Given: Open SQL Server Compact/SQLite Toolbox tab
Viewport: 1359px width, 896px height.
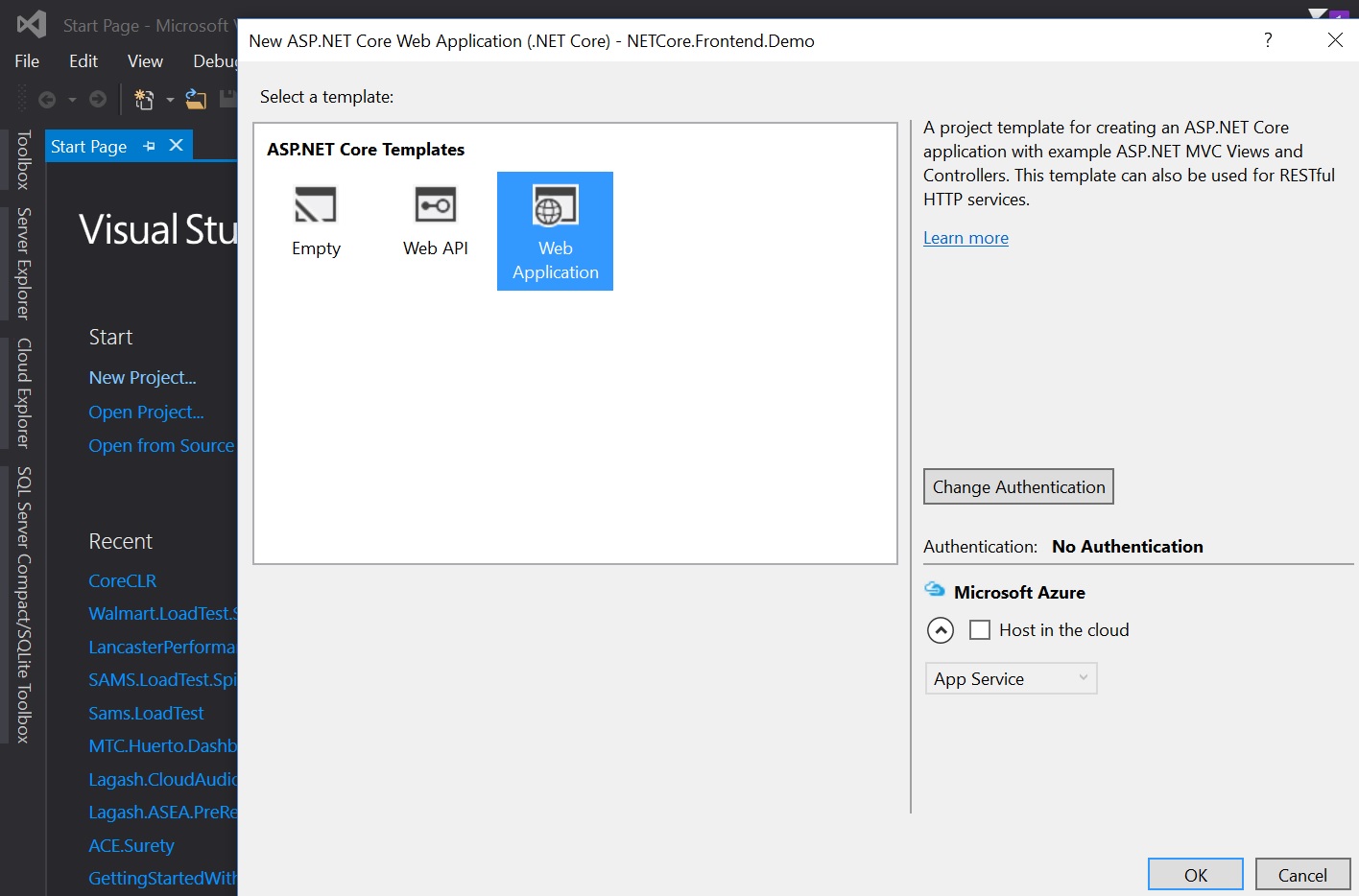Looking at the screenshot, I should point(24,604).
